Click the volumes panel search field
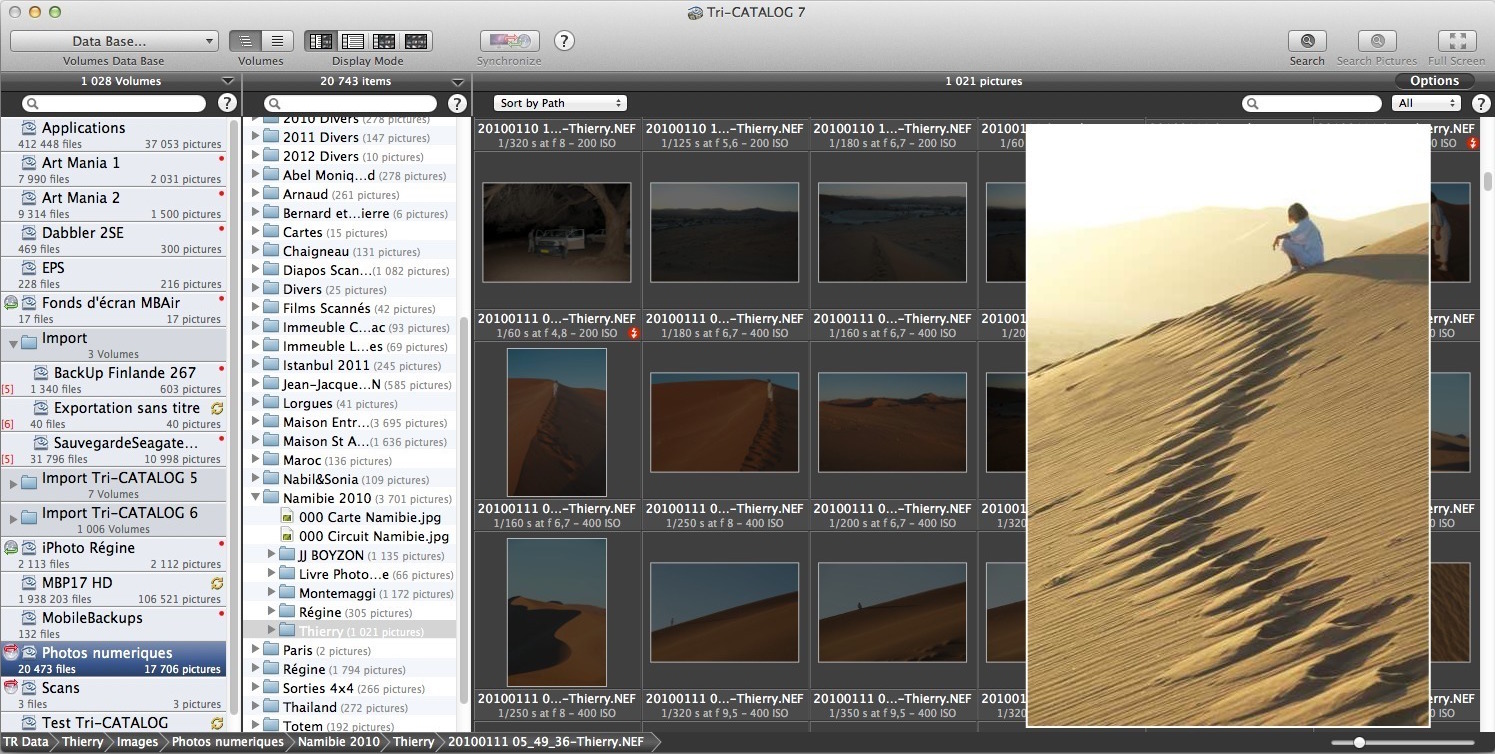Viewport: 1495px width, 754px height. pyautogui.click(x=114, y=103)
